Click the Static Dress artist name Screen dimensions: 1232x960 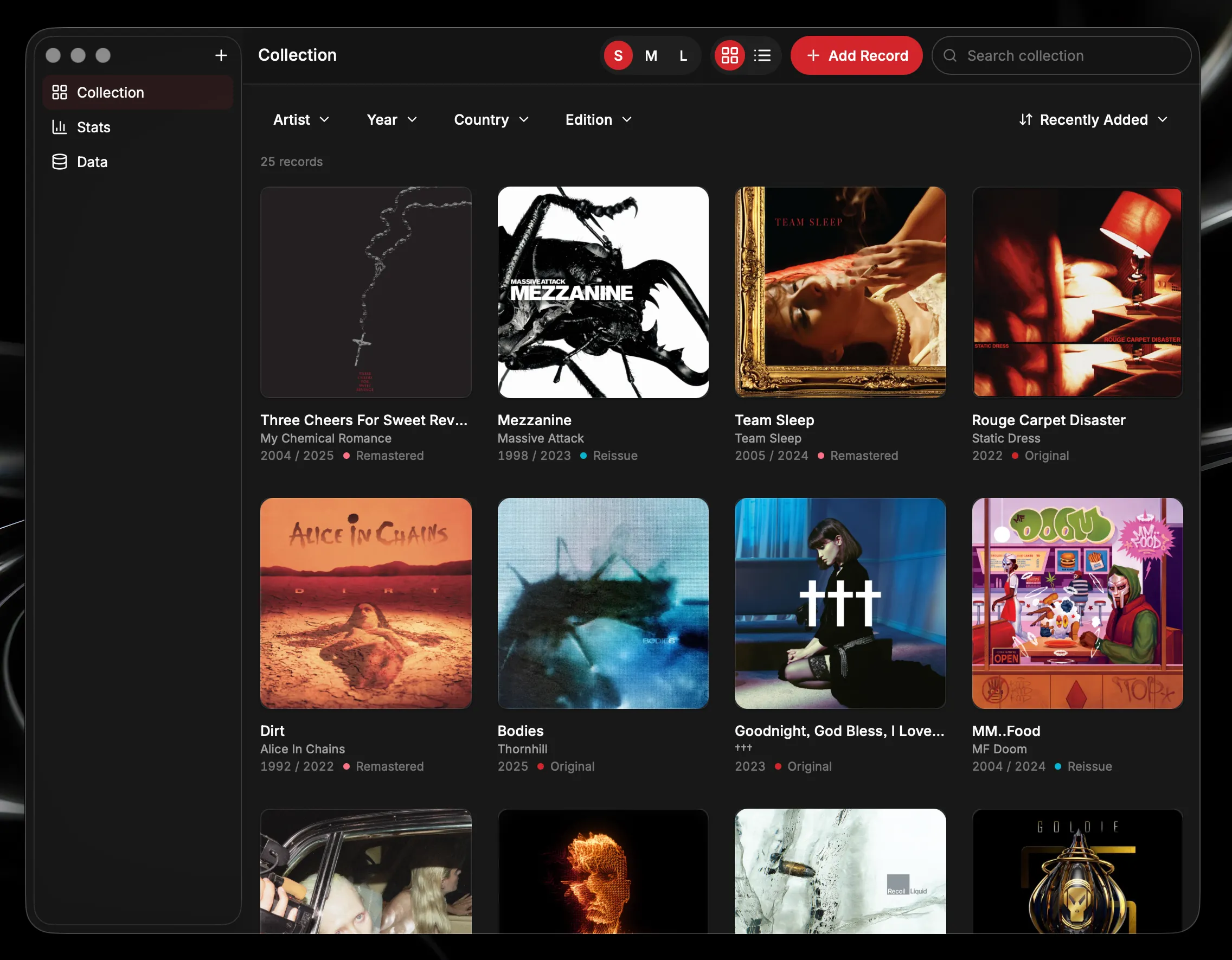(x=1006, y=439)
